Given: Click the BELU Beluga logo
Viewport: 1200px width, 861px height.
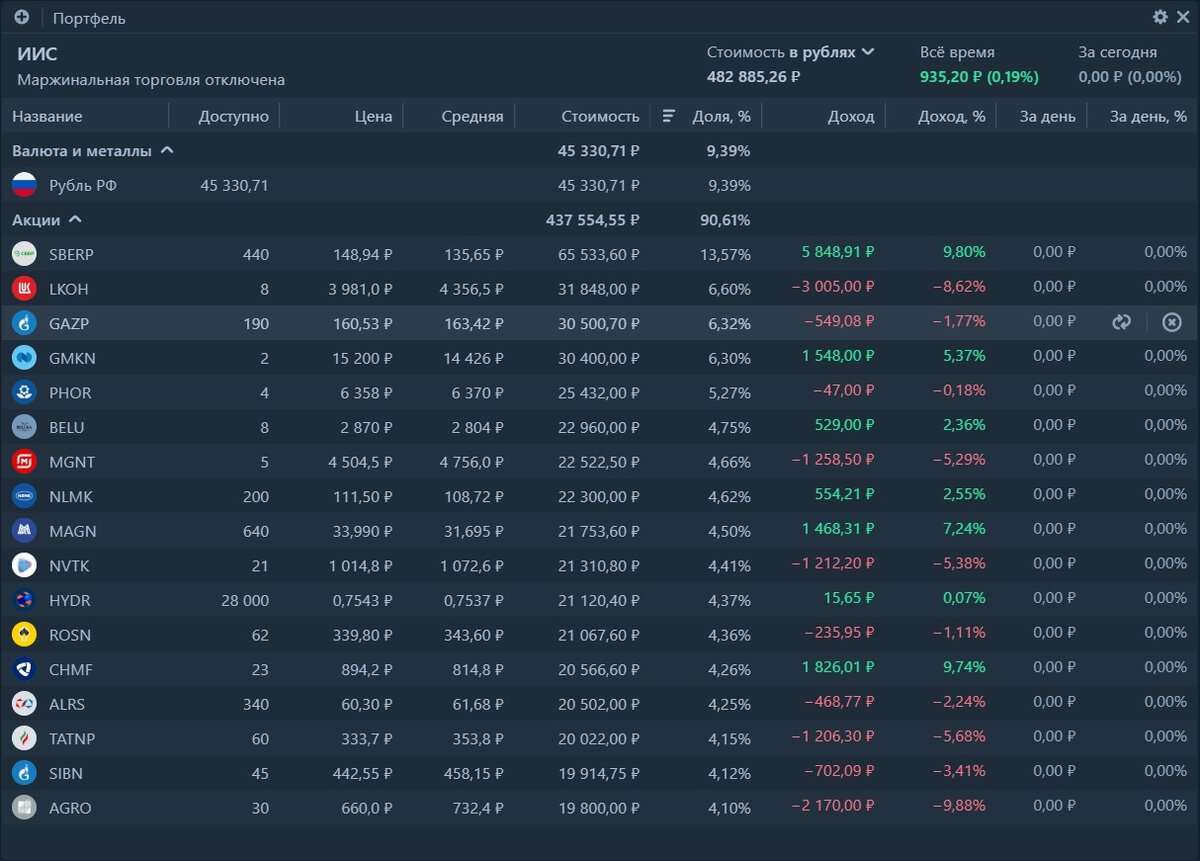Looking at the screenshot, I should 24,427.
